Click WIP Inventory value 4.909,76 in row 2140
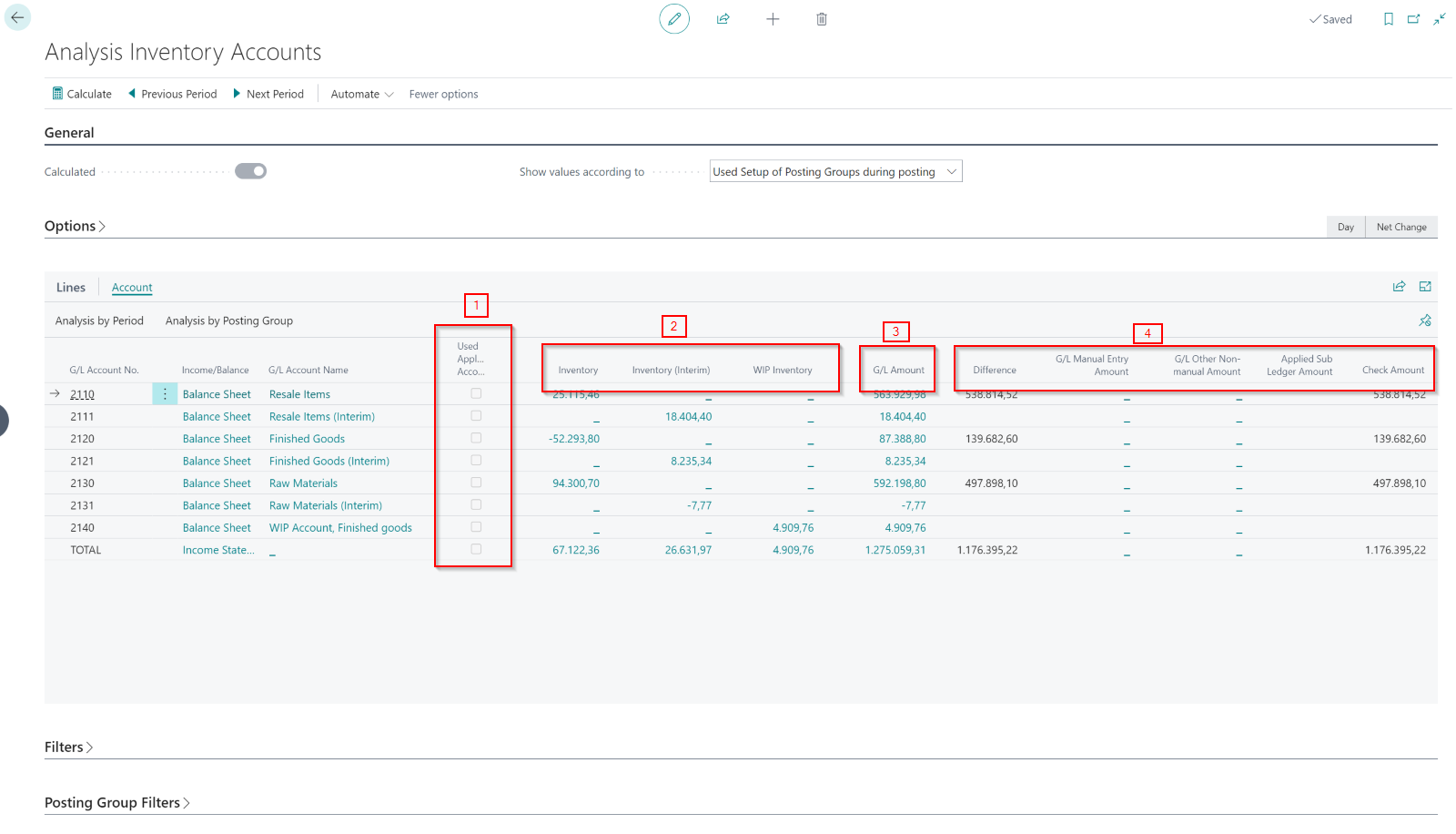The height and width of the screenshot is (834, 1456). (794, 528)
